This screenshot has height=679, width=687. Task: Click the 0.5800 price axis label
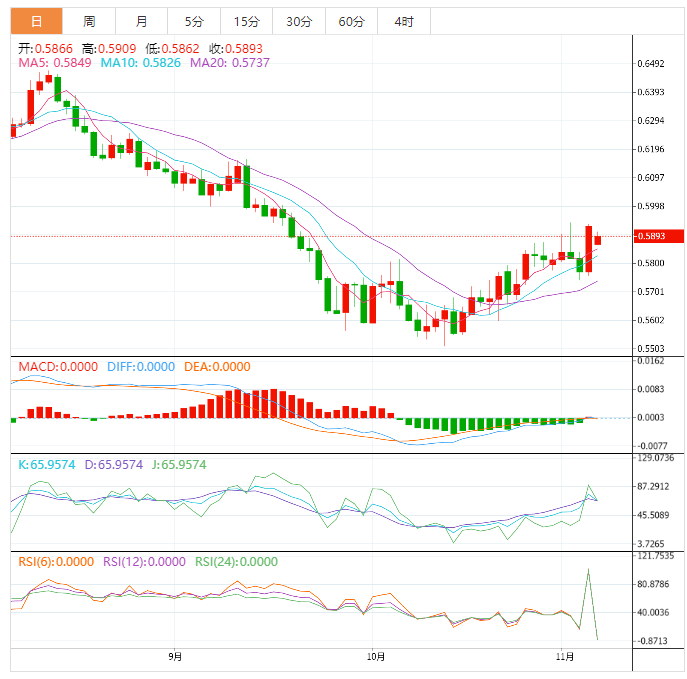click(x=651, y=263)
